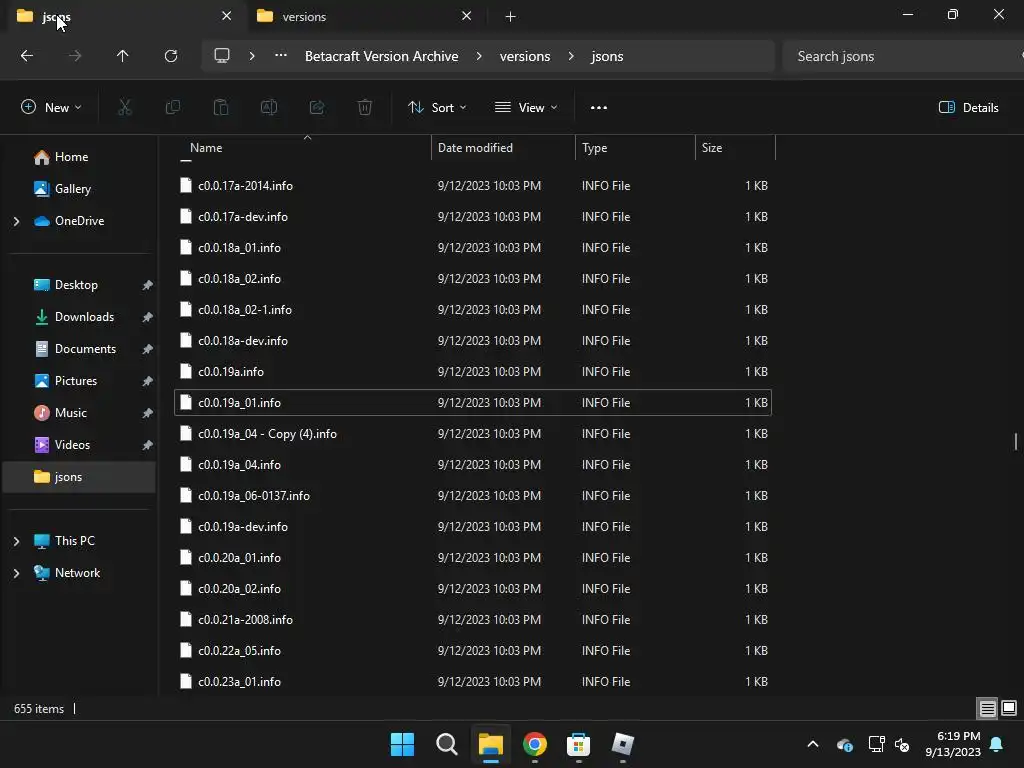Screen dimensions: 1024x768
Task: Expand hidden breadcrumb path ellipsis
Action: pyautogui.click(x=281, y=56)
